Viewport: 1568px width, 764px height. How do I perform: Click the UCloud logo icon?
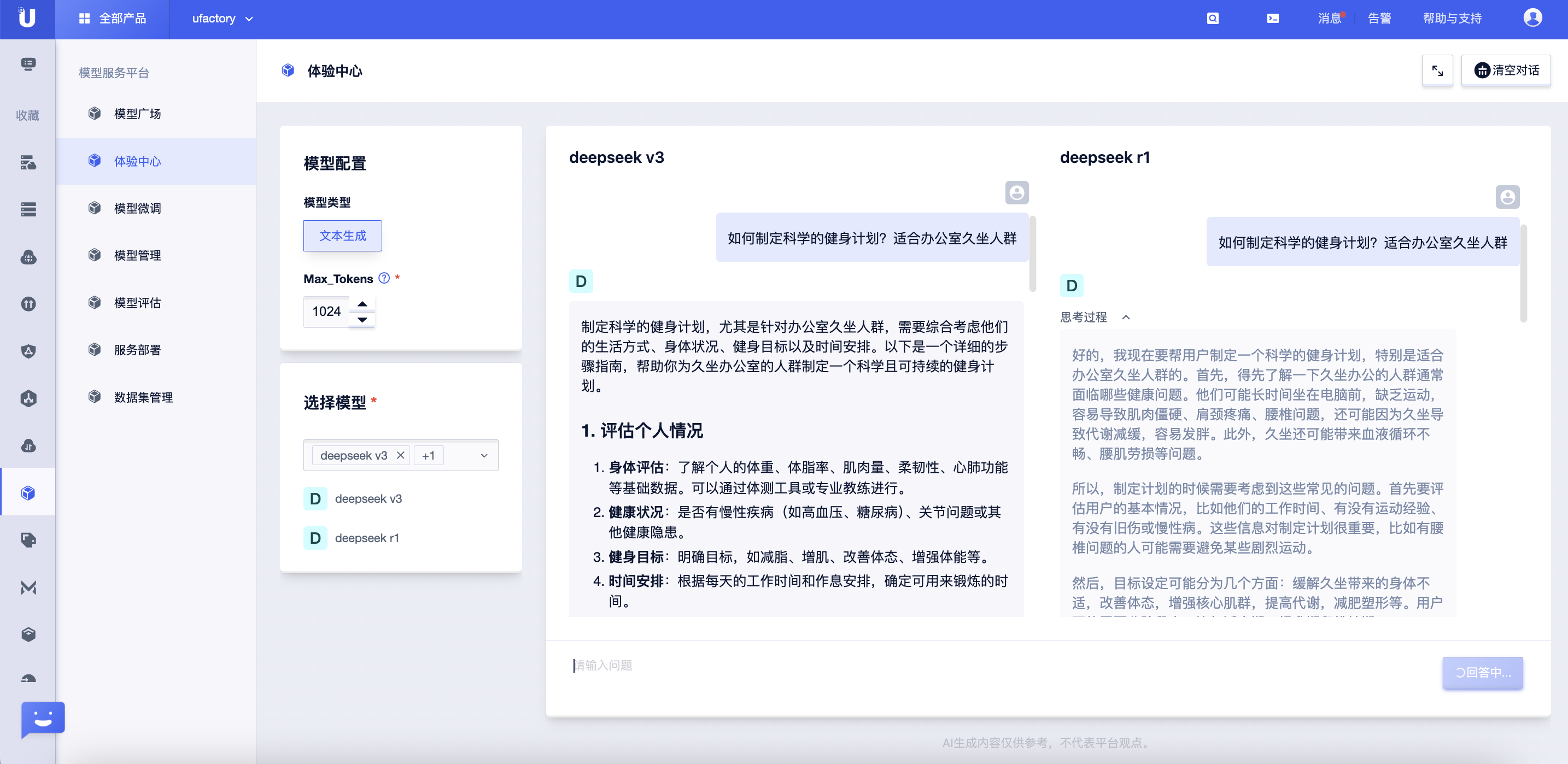(x=27, y=18)
